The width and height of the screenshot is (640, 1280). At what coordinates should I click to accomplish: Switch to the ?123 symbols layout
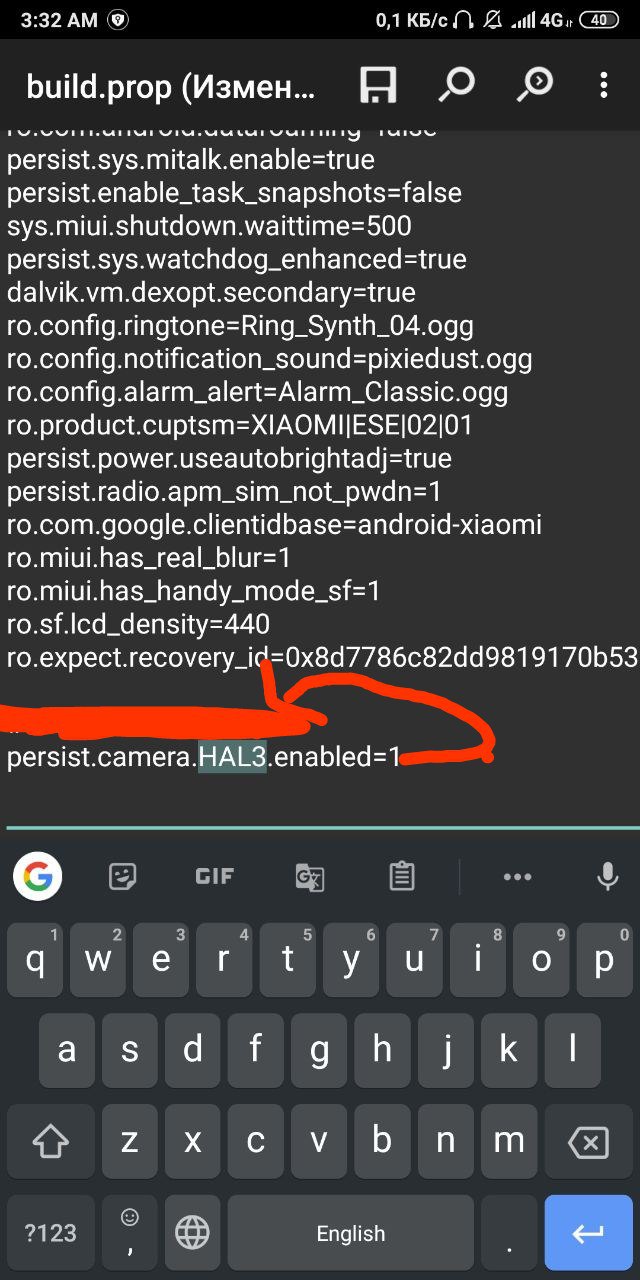50,1232
